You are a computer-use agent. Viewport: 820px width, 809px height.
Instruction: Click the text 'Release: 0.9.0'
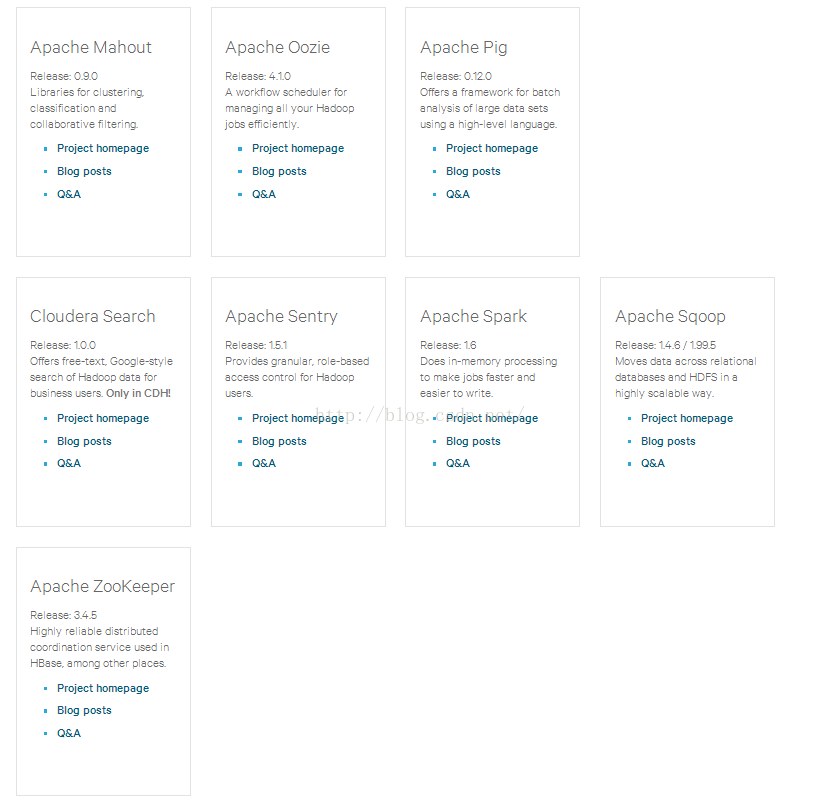click(x=64, y=76)
